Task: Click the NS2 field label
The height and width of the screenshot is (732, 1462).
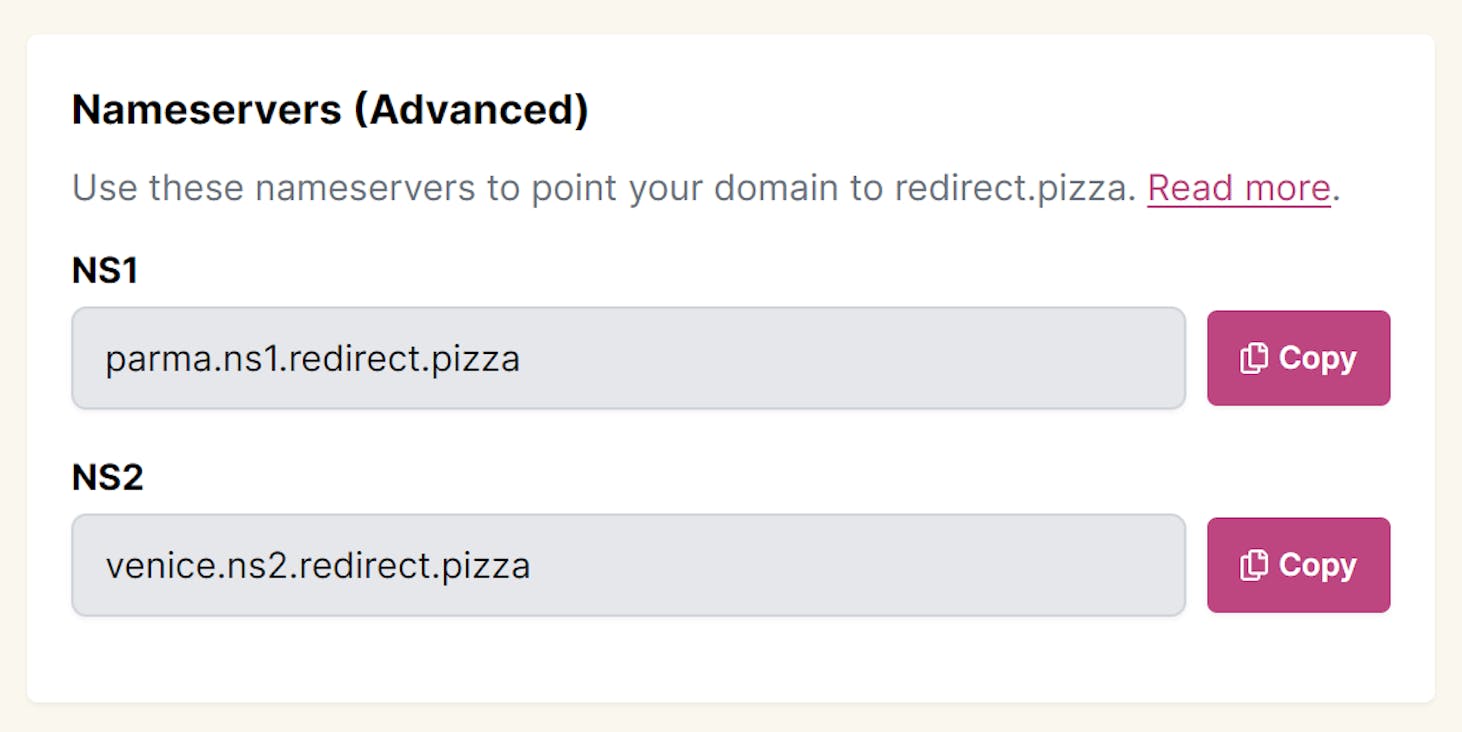Action: pyautogui.click(x=107, y=477)
